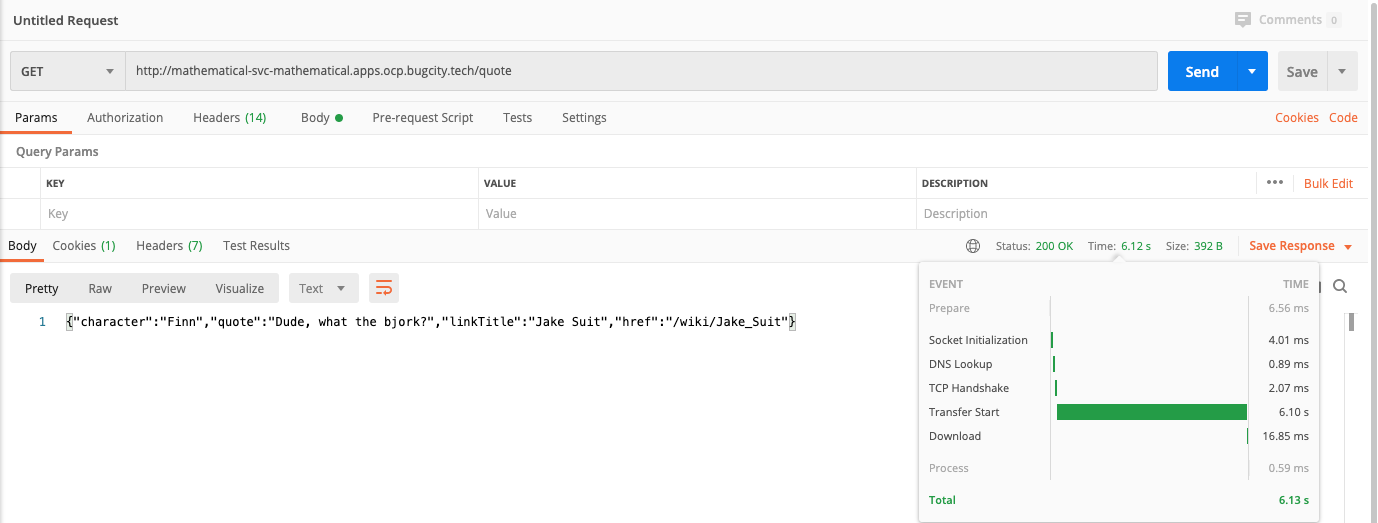Click the Process 0.59 ms timing value
The width and height of the screenshot is (1378, 523).
[1288, 468]
